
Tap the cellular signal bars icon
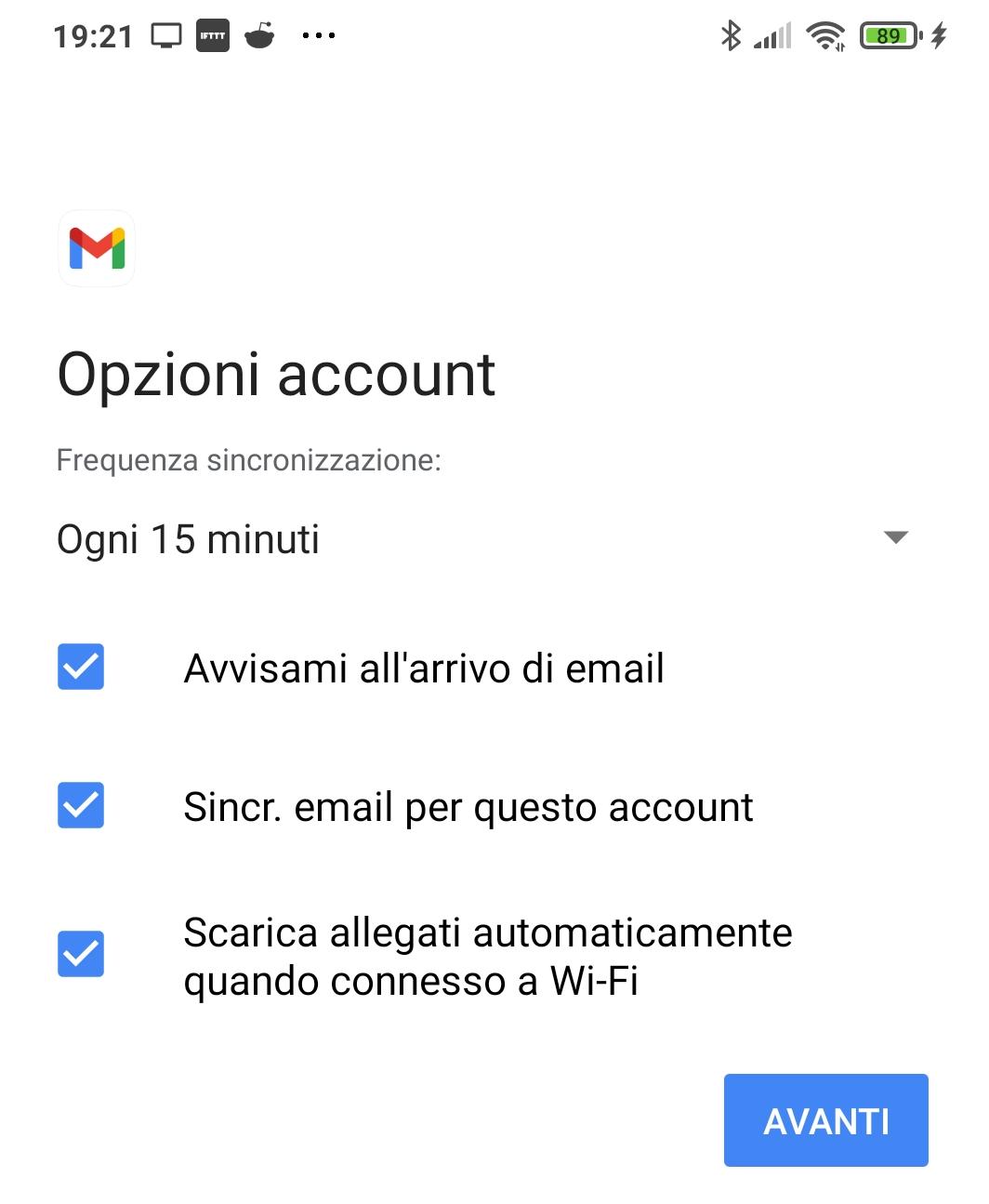coord(772,36)
